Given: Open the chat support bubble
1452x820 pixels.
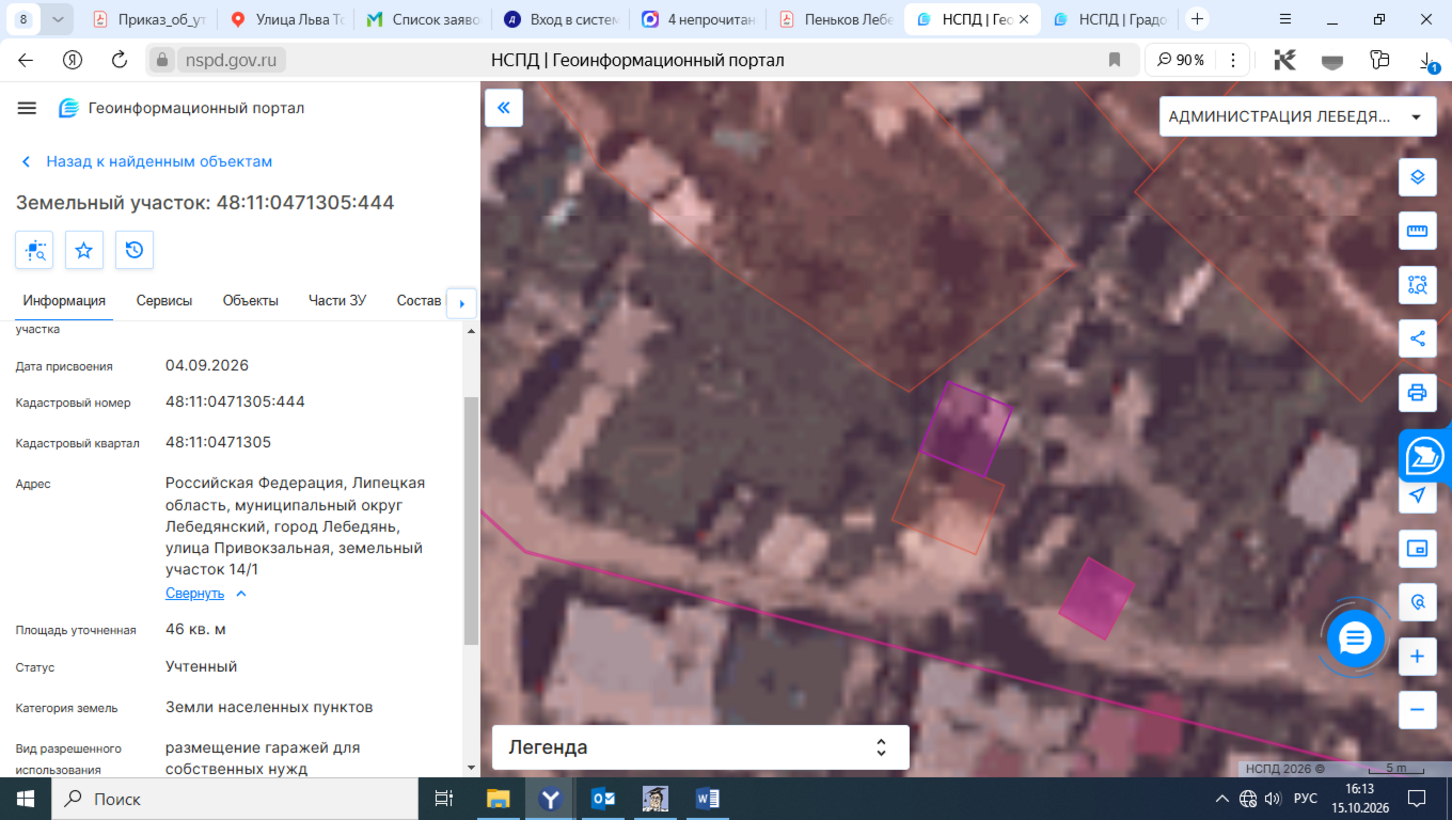Looking at the screenshot, I should coord(1355,638).
